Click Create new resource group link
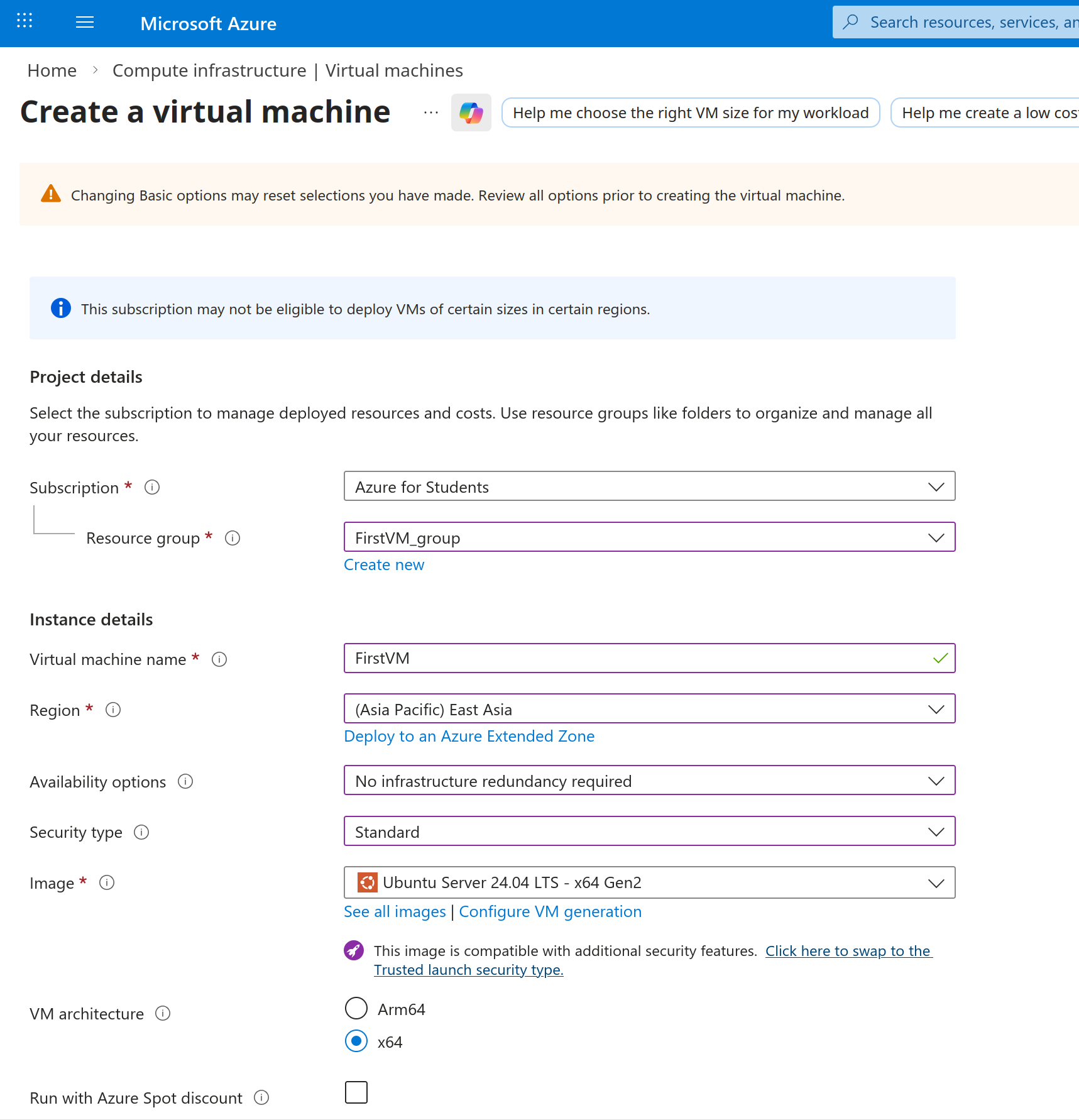 (x=384, y=564)
